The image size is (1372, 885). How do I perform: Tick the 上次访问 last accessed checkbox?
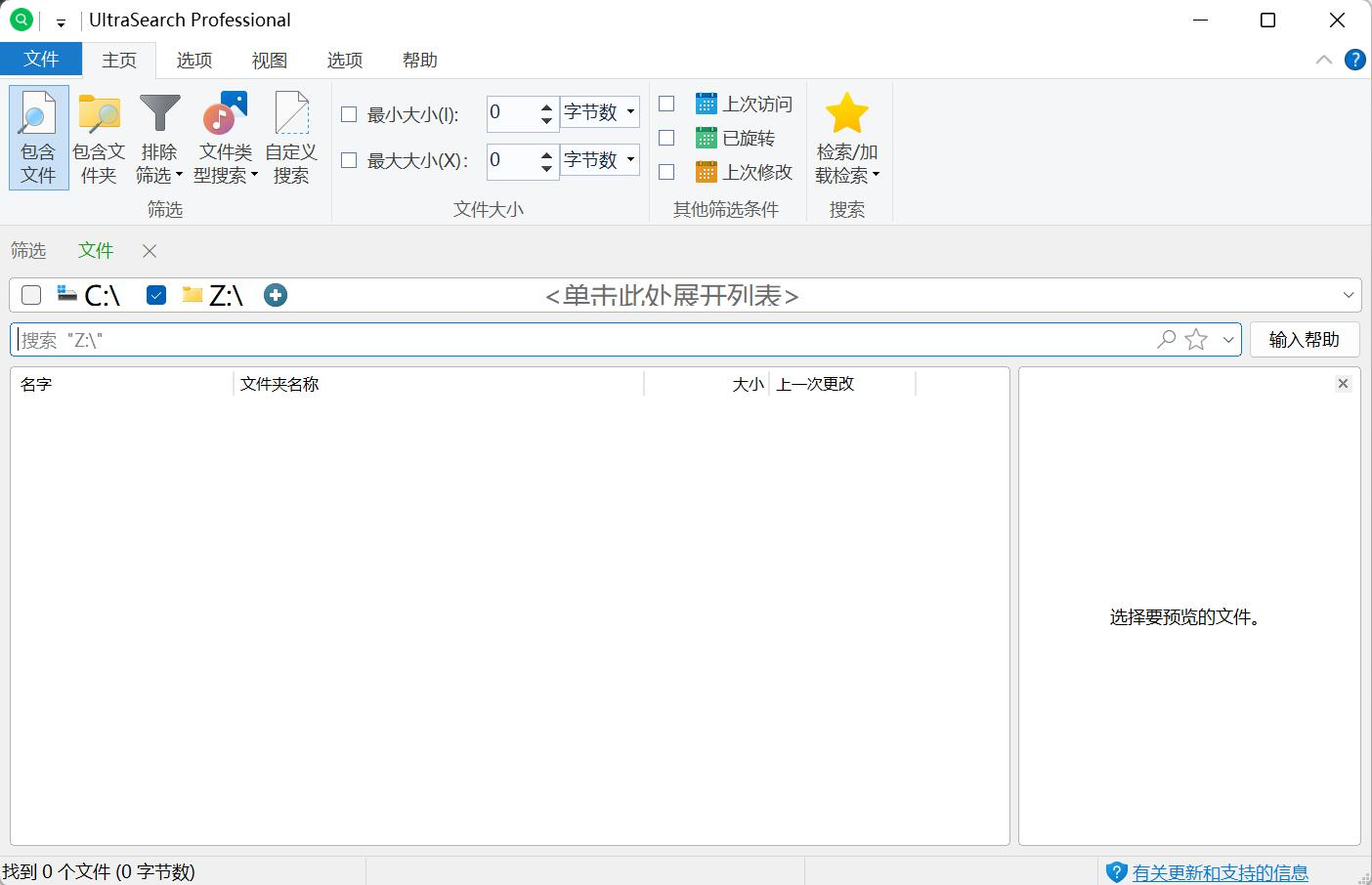click(666, 104)
